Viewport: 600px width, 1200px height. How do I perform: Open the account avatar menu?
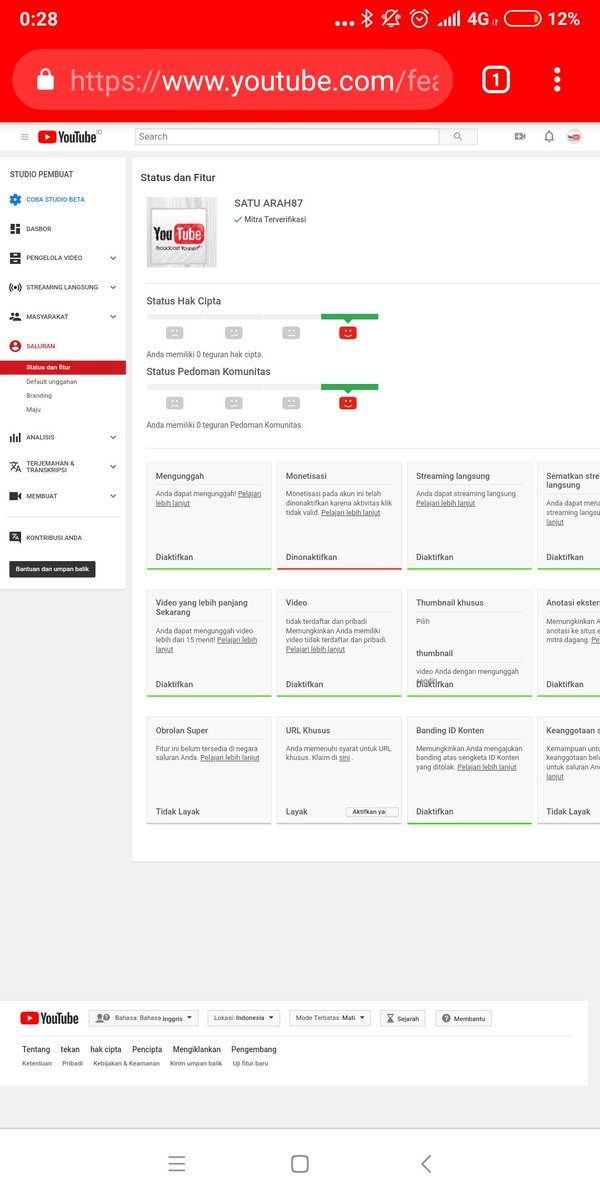(x=574, y=137)
